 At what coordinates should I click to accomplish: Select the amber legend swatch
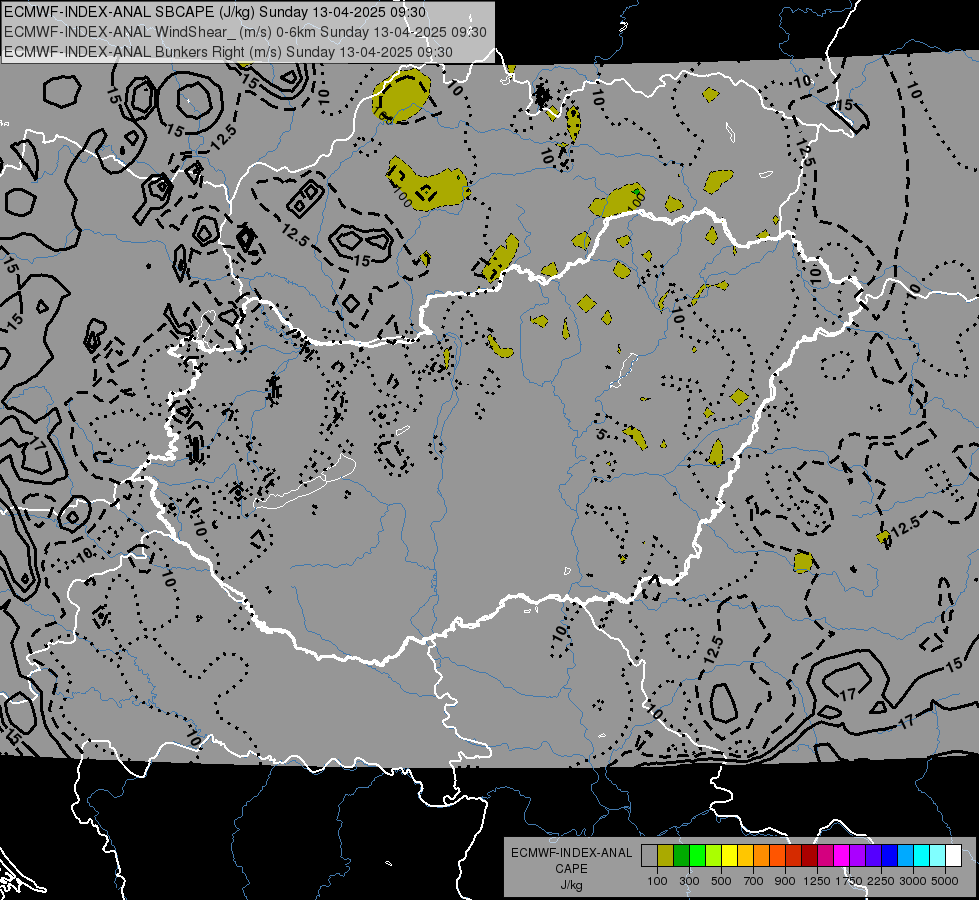(x=745, y=856)
